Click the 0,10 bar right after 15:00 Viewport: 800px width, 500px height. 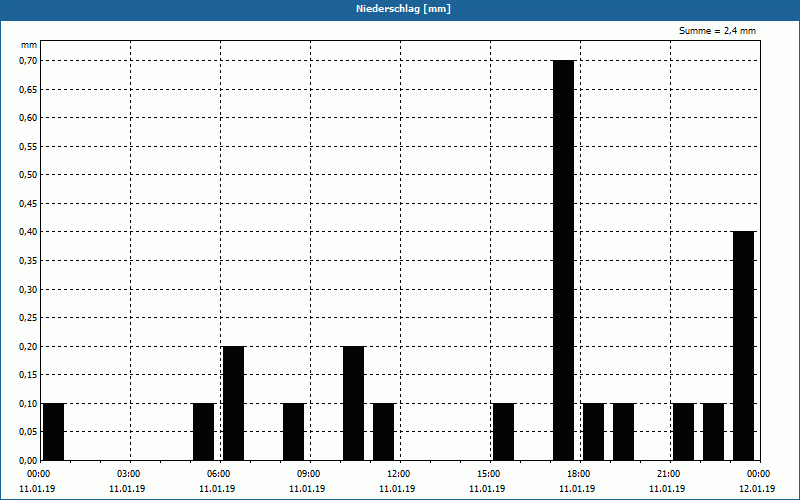[504, 432]
